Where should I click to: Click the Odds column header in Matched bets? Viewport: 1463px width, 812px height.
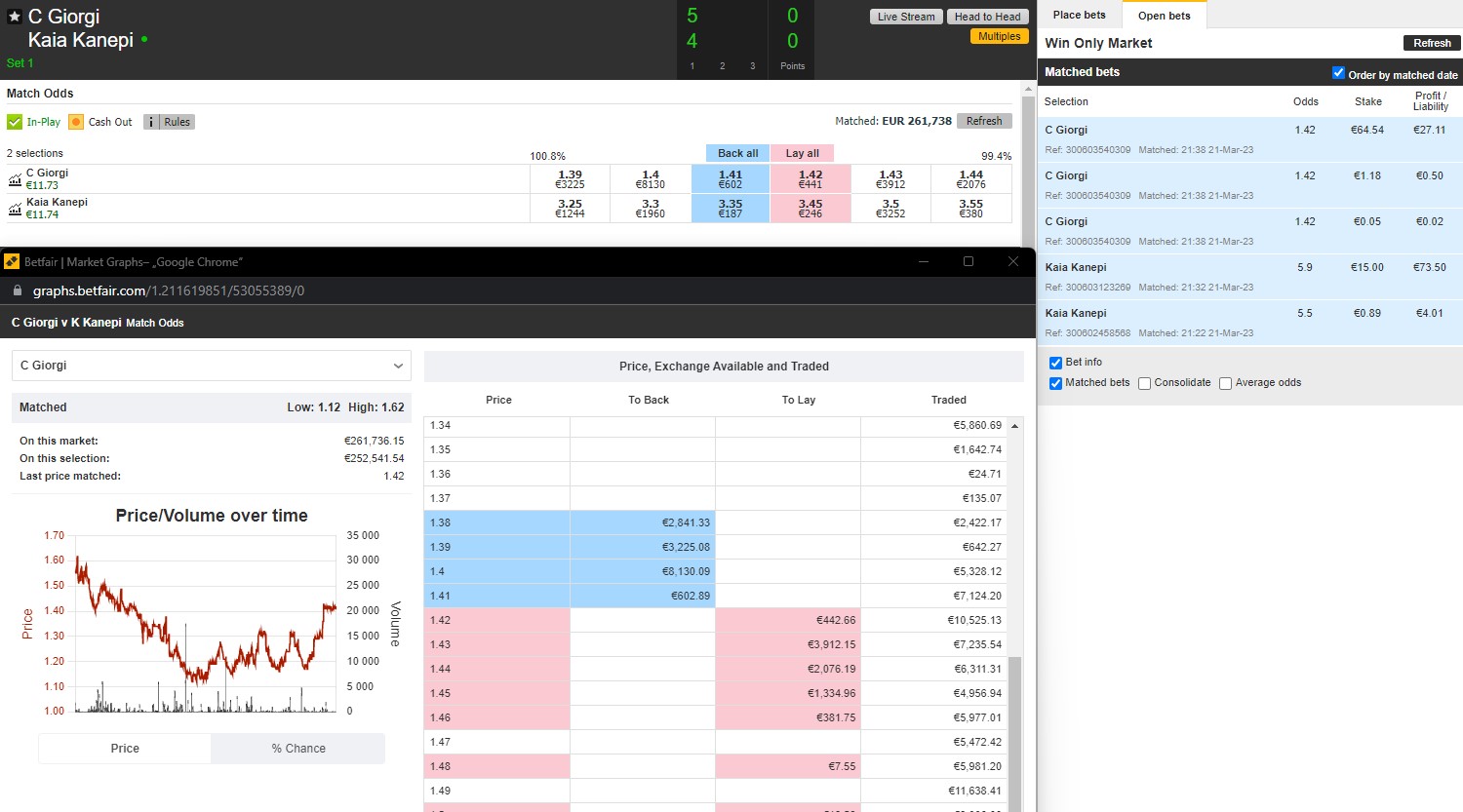point(1305,101)
